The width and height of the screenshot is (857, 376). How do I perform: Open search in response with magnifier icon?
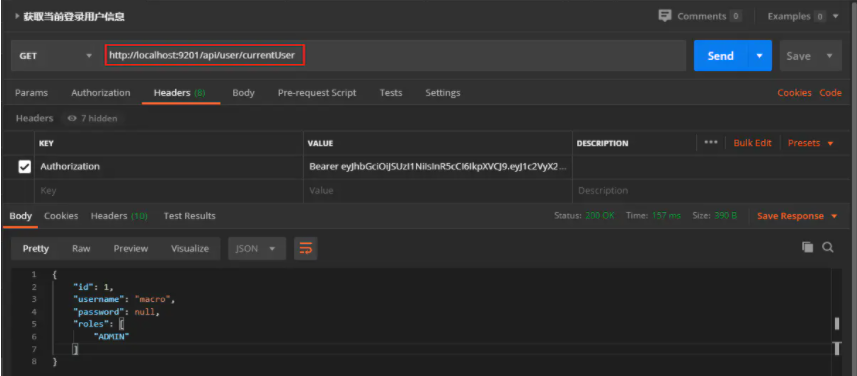(828, 248)
